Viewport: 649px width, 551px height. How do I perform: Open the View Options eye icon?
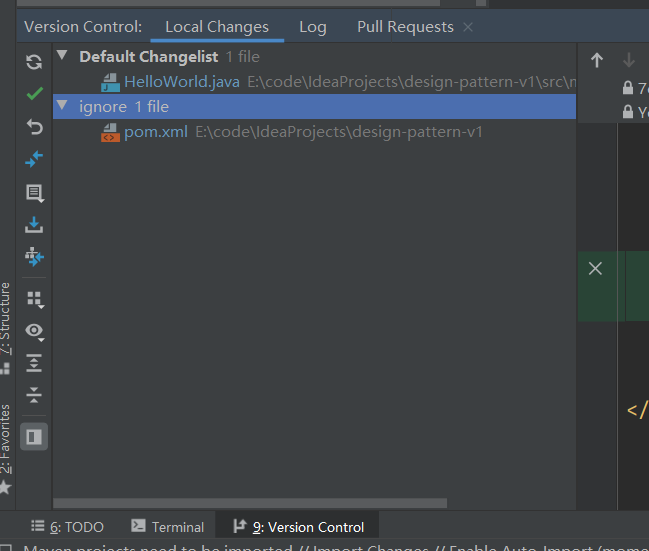tap(35, 332)
